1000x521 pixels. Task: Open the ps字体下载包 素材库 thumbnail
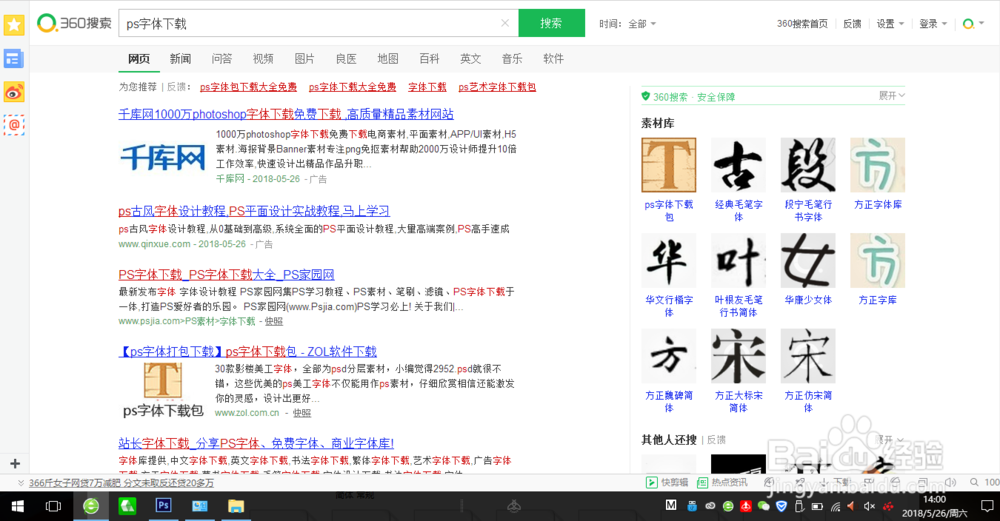click(x=668, y=165)
